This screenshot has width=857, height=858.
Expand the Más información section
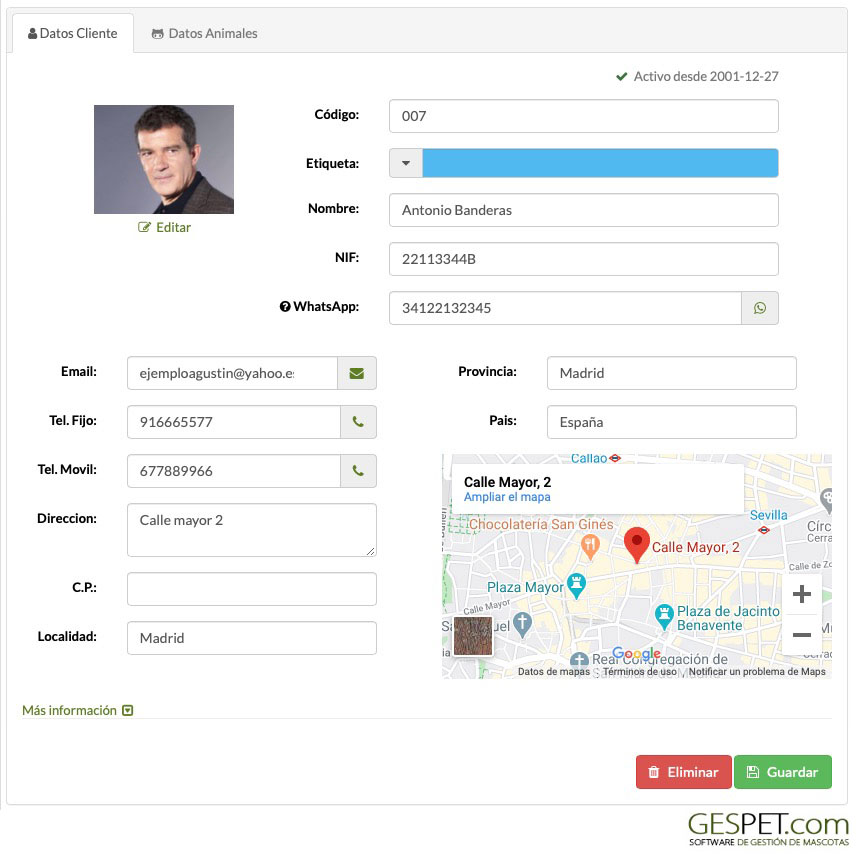click(x=77, y=710)
